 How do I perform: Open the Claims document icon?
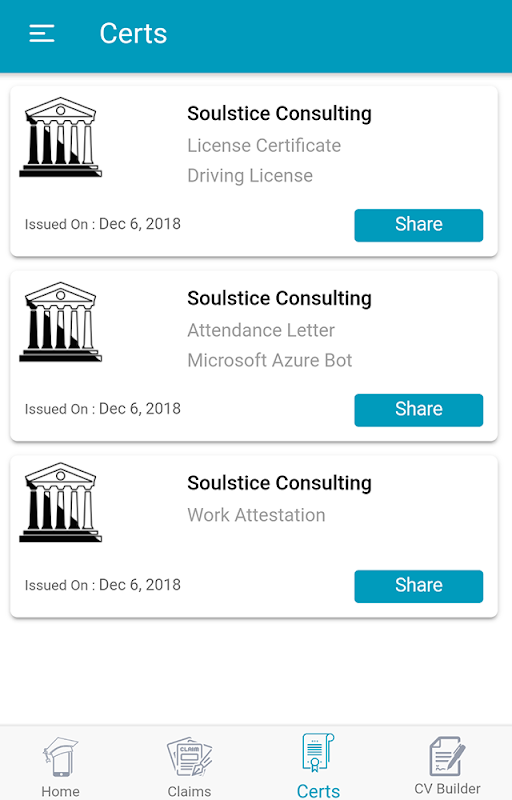[x=189, y=757]
